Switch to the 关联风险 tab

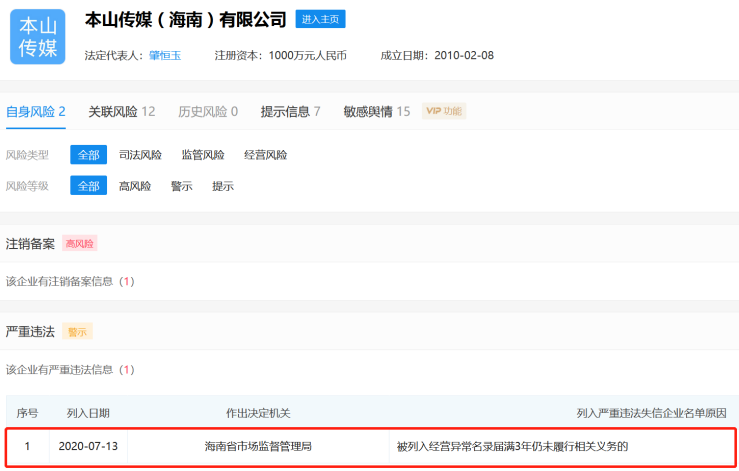(x=121, y=111)
